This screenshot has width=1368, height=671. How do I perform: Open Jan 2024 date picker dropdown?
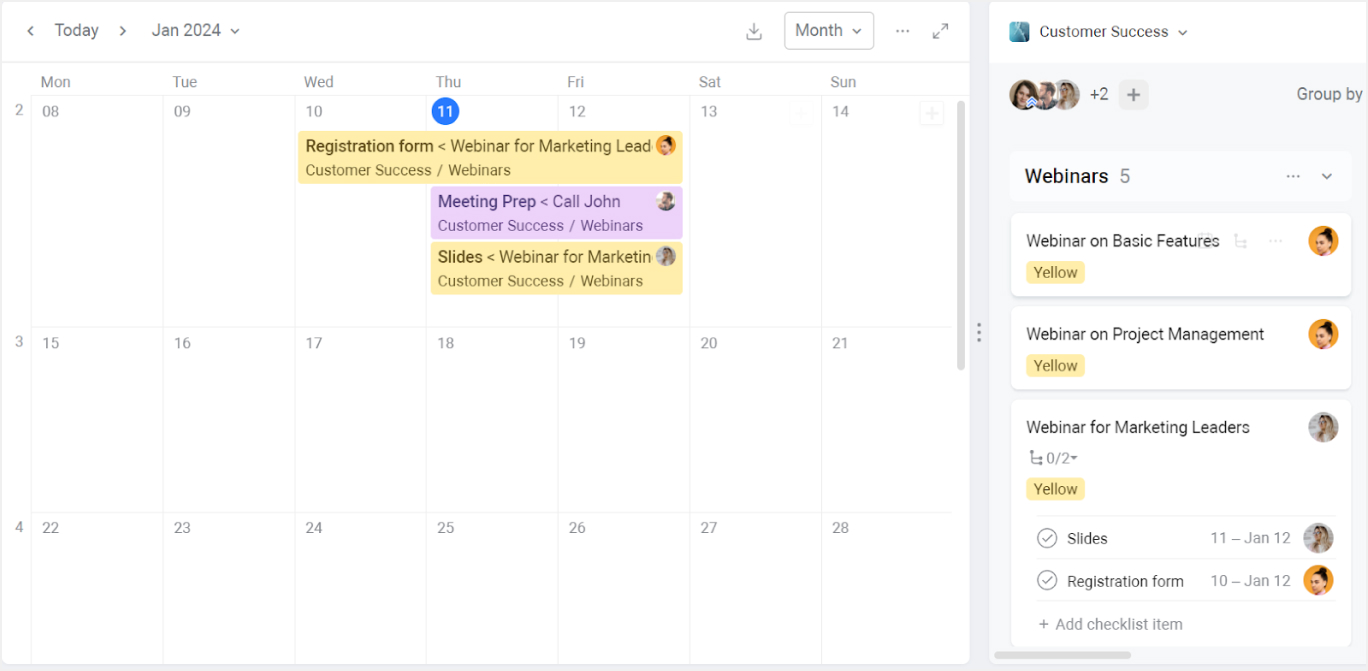point(196,31)
